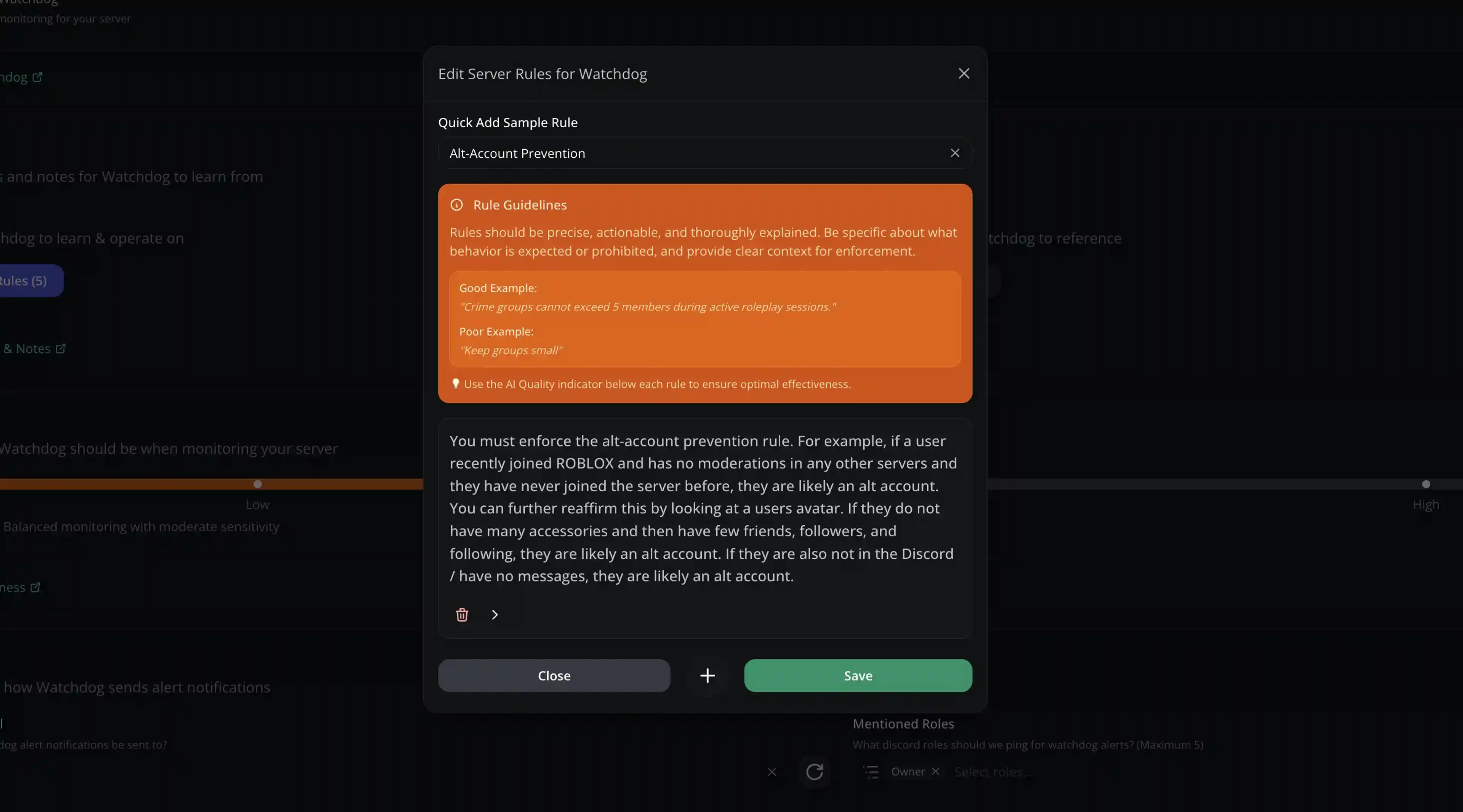This screenshot has height=812, width=1463.
Task: Click the Rule Guidelines info icon
Action: pyautogui.click(x=457, y=205)
